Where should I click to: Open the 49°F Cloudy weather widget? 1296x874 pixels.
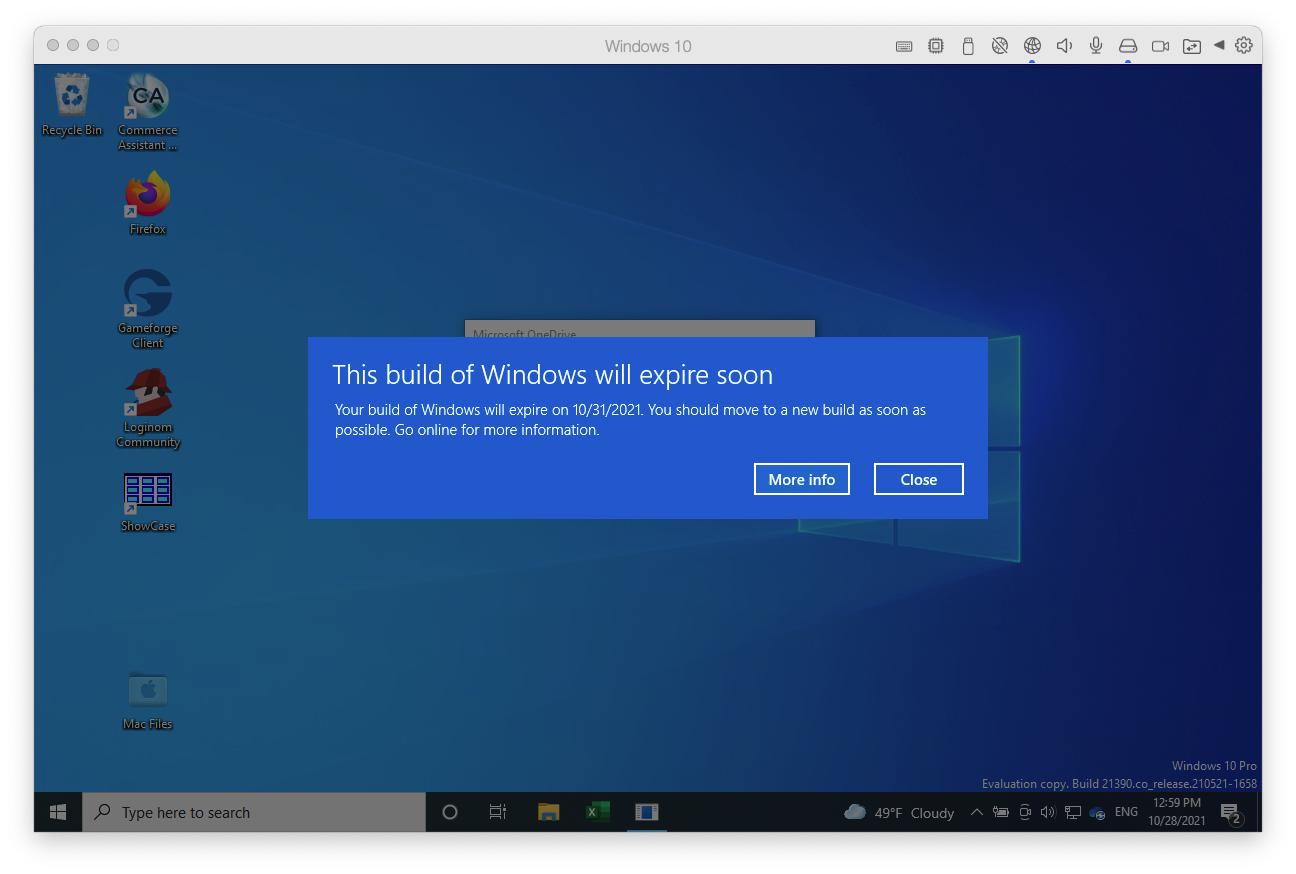899,812
